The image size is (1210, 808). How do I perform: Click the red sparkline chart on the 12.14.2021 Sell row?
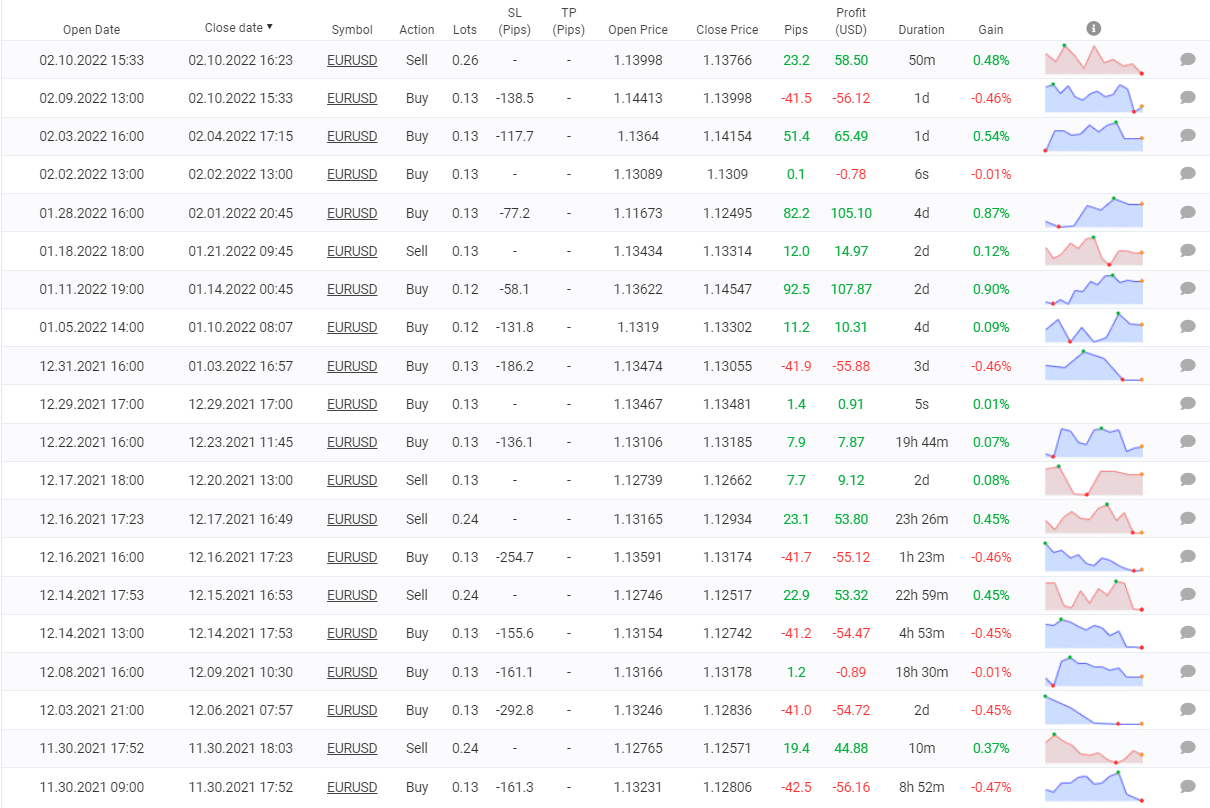[1093, 595]
